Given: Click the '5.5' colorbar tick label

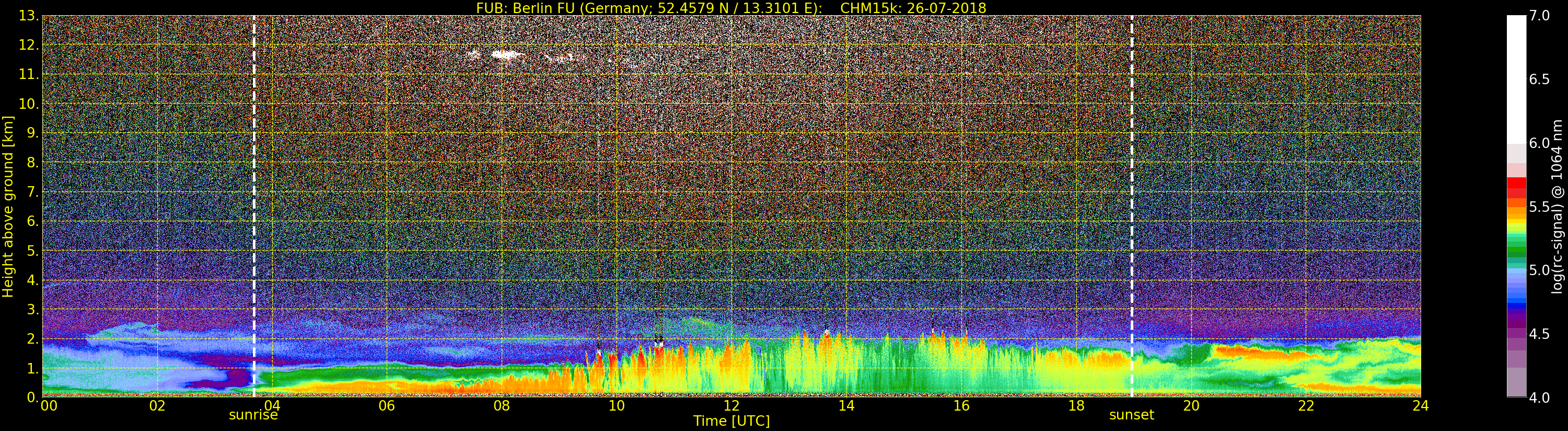Looking at the screenshot, I should [1539, 207].
